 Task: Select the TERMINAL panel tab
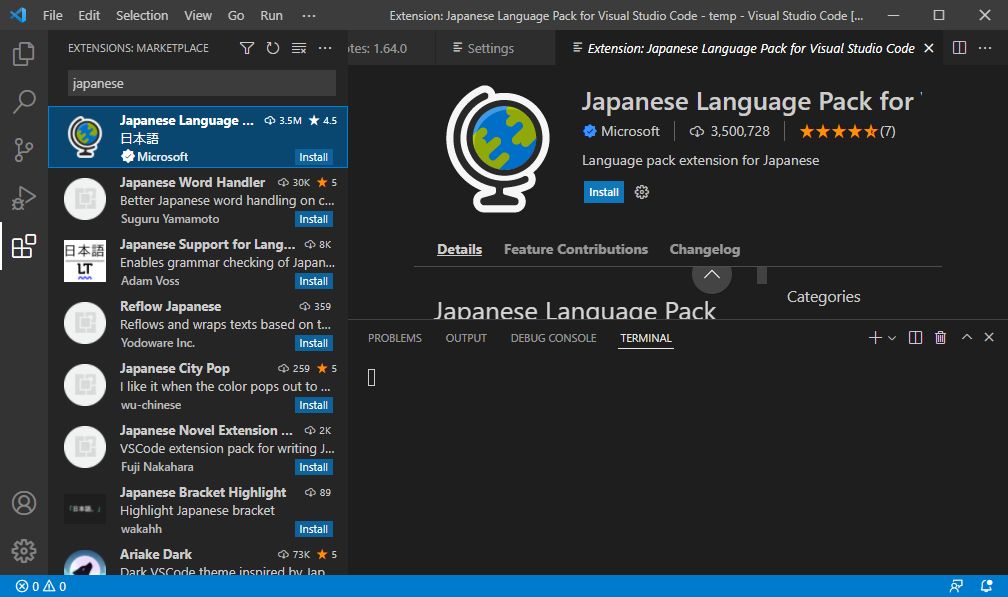click(645, 338)
